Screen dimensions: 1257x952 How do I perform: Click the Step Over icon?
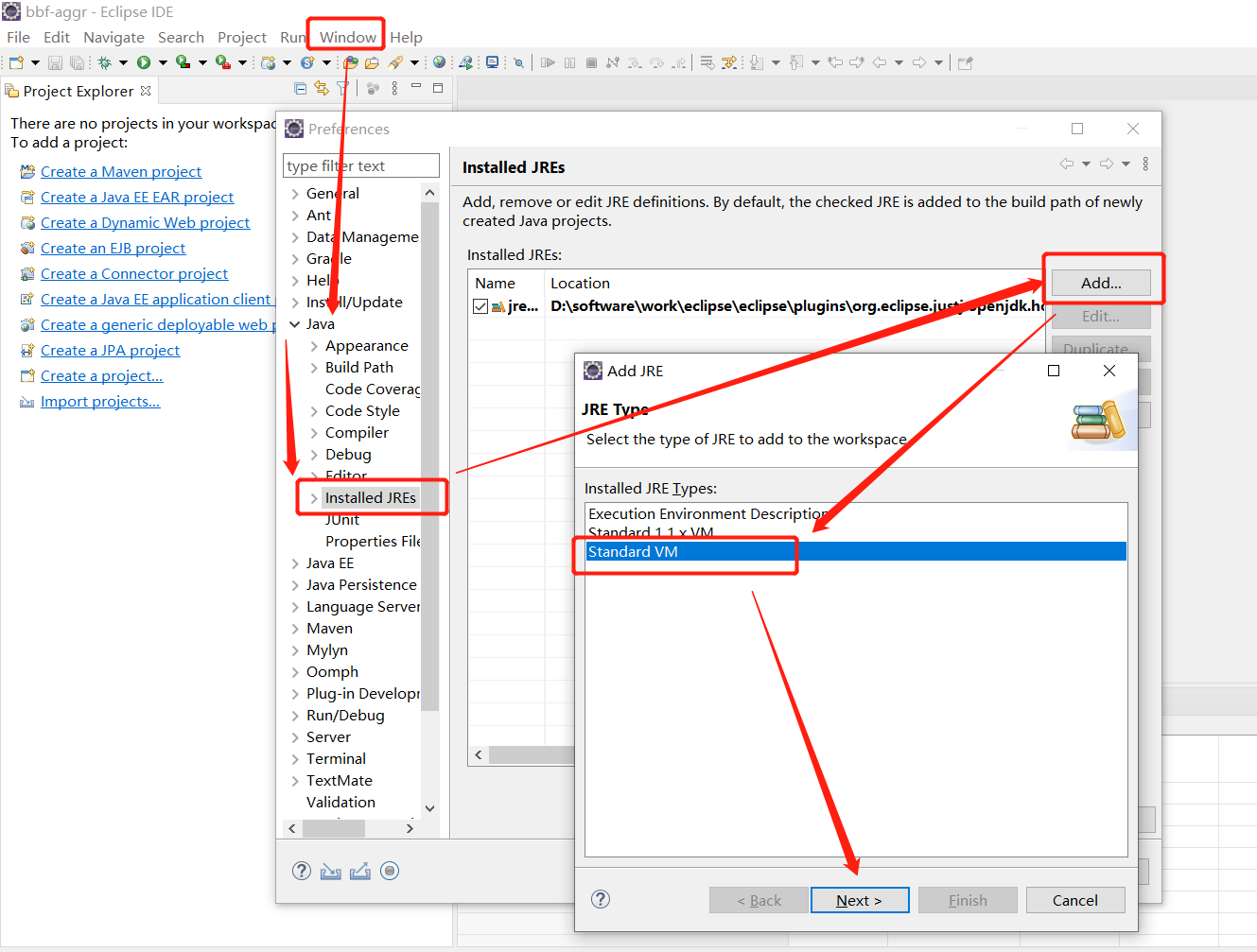coord(656,62)
